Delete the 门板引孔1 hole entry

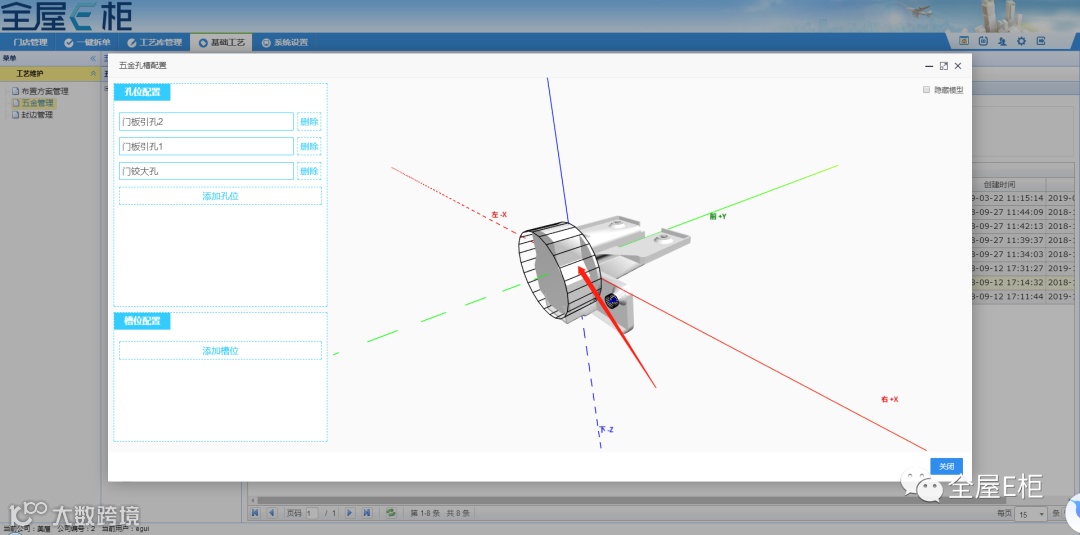point(309,147)
